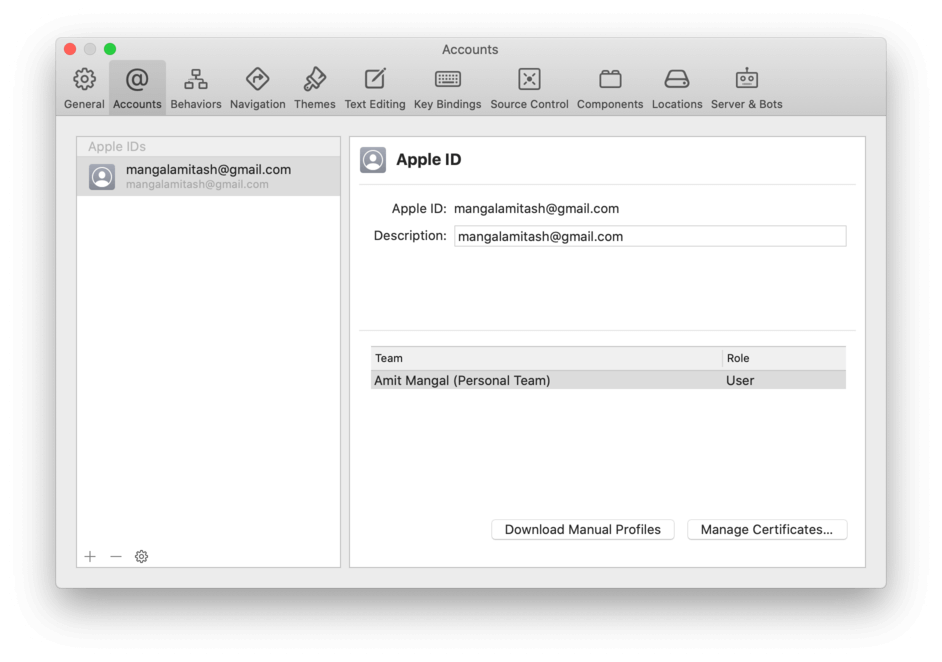942x662 pixels.
Task: Click the Apple ID email value text
Action: (536, 208)
